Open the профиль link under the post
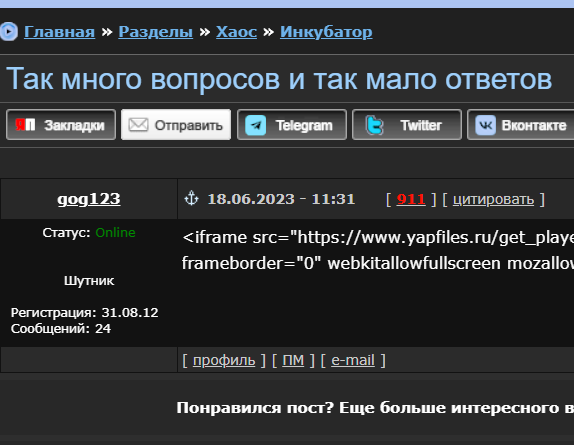This screenshot has width=574, height=445. point(224,360)
